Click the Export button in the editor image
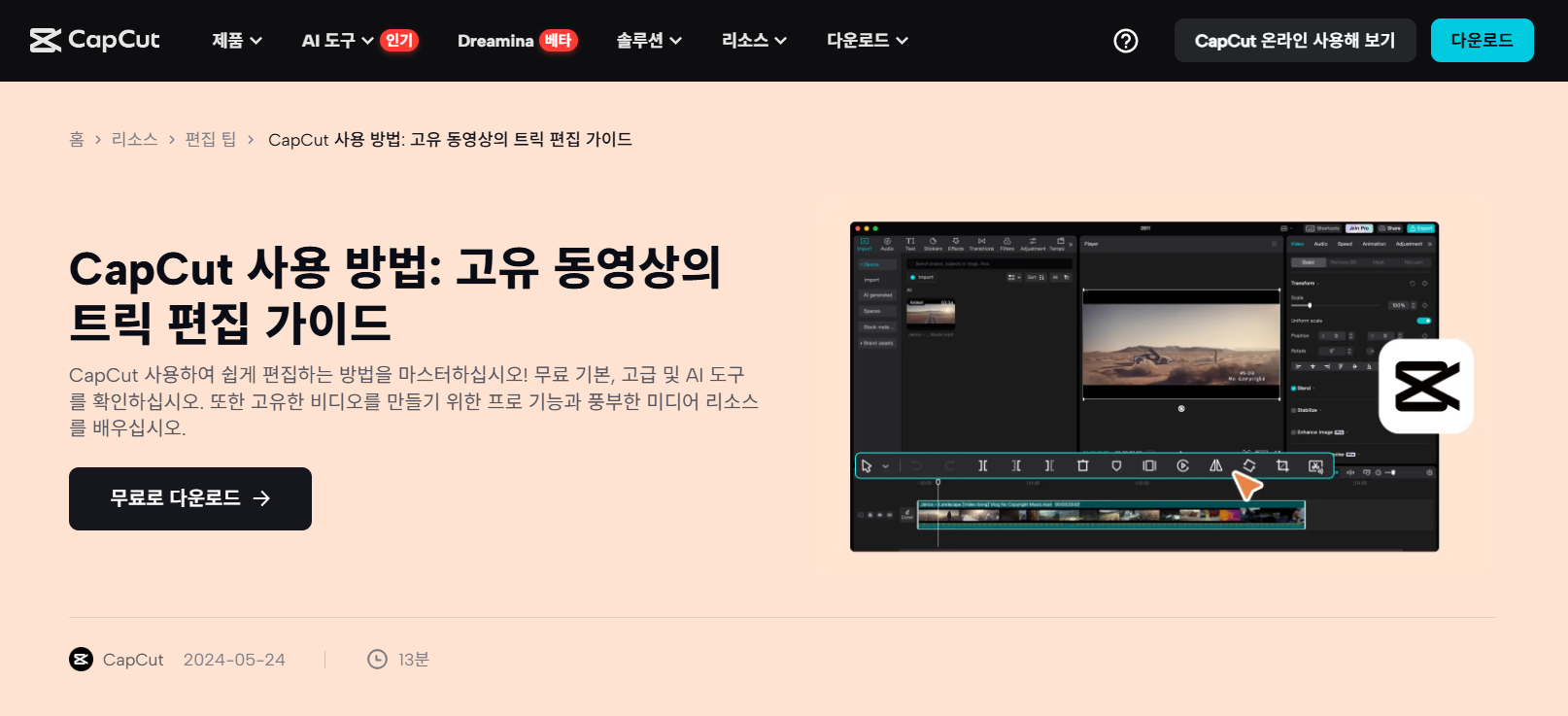Image resolution: width=1568 pixels, height=716 pixels. pyautogui.click(x=1421, y=228)
